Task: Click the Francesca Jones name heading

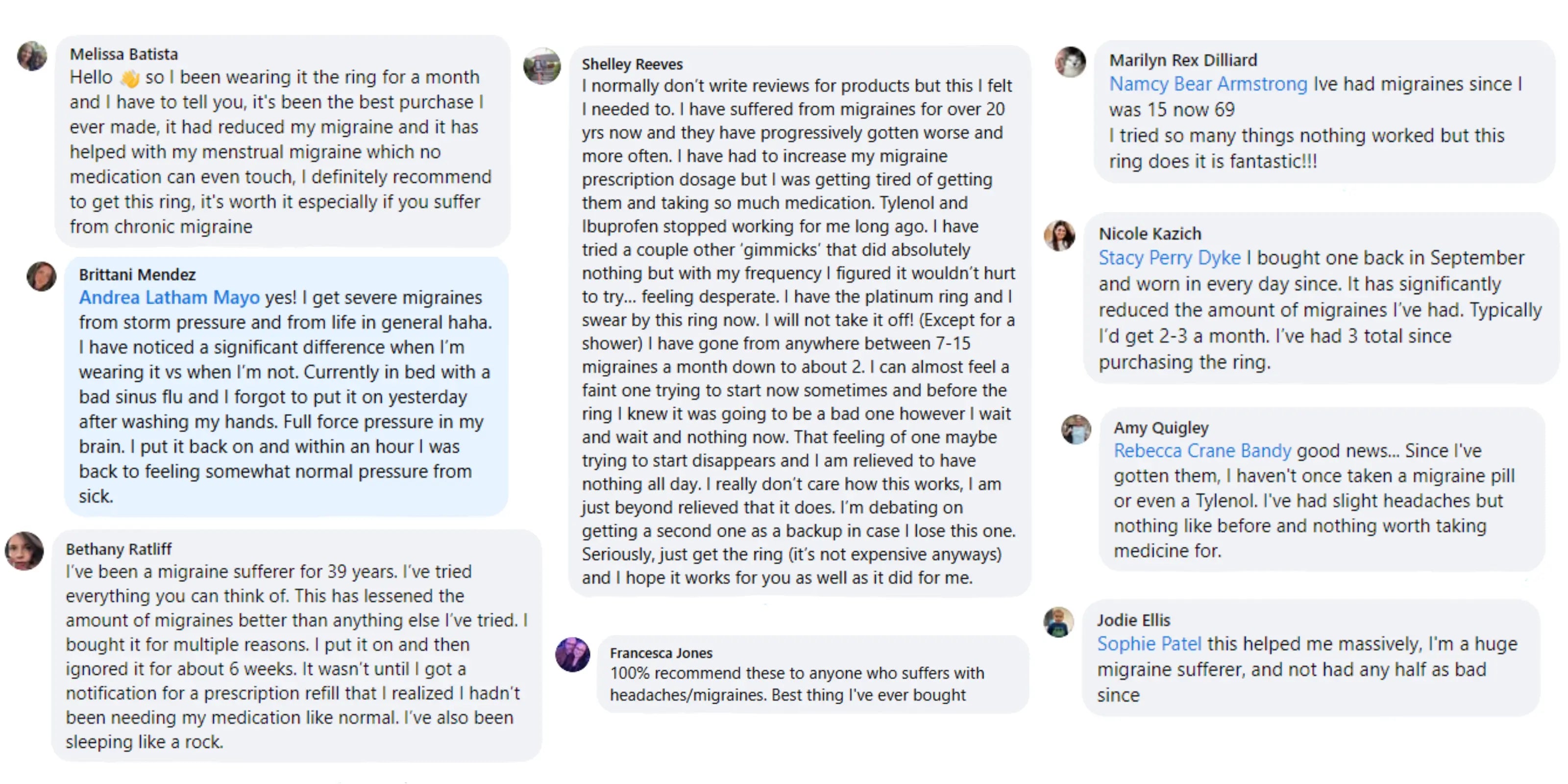Action: pyautogui.click(x=661, y=653)
